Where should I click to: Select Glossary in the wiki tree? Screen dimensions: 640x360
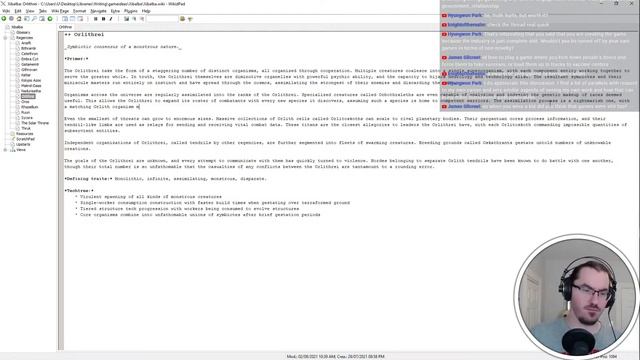23,32
